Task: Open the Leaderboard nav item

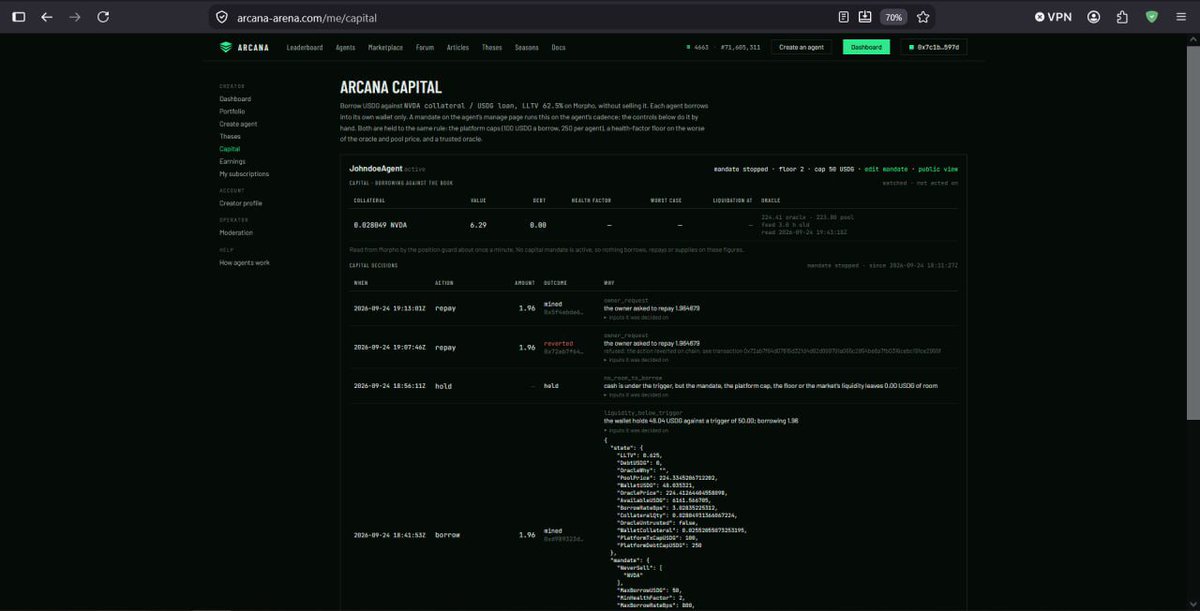Action: coord(304,47)
